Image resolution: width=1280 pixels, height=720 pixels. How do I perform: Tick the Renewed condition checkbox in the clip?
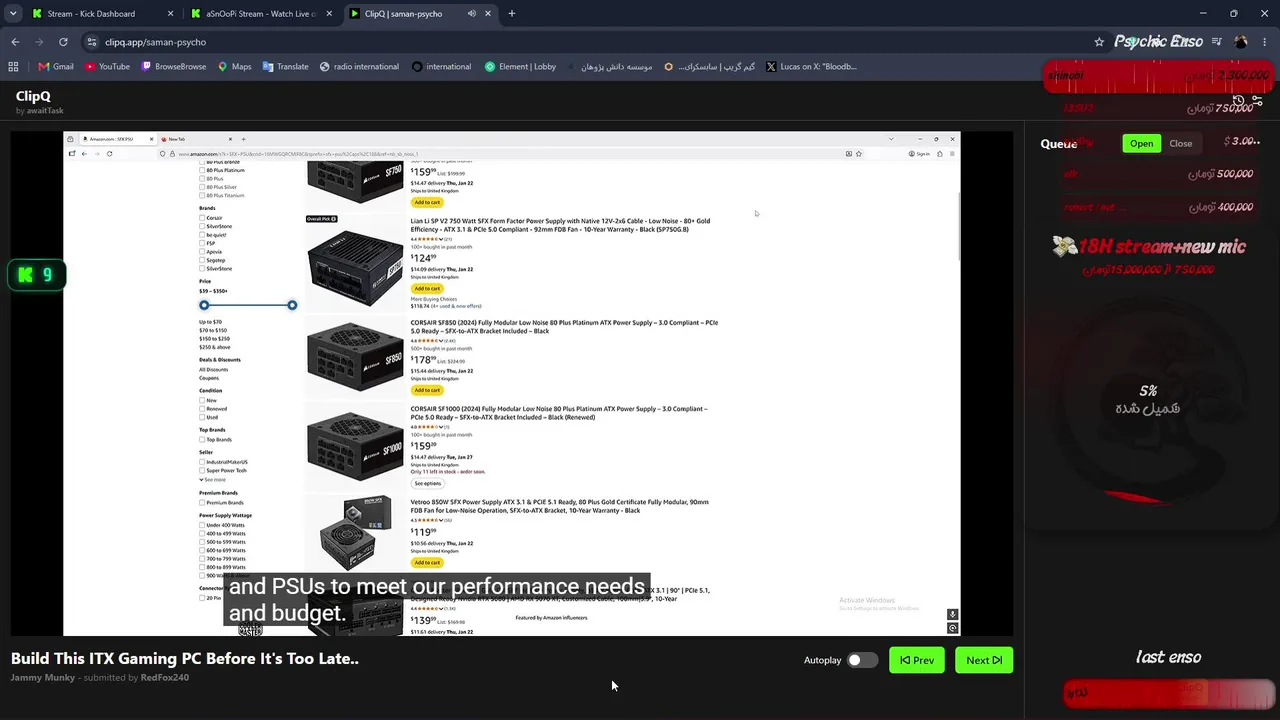coord(202,409)
